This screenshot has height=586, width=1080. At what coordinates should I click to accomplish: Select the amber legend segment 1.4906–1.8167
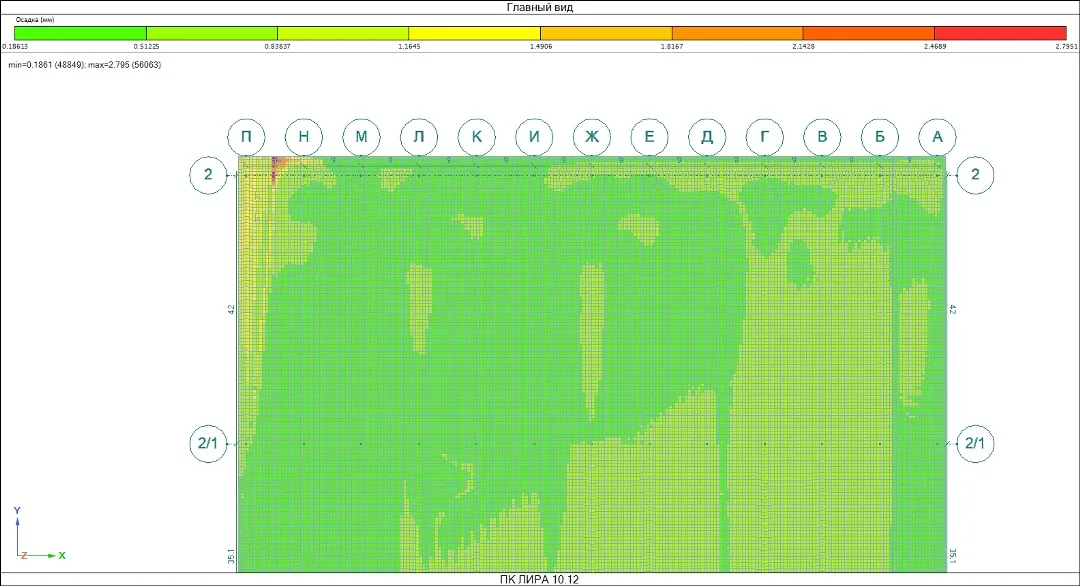tap(606, 32)
